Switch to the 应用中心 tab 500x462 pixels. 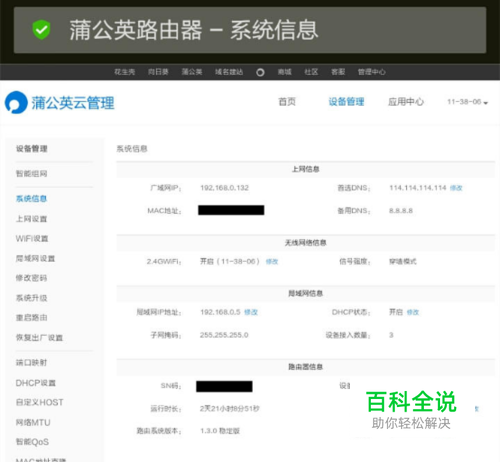(406, 102)
